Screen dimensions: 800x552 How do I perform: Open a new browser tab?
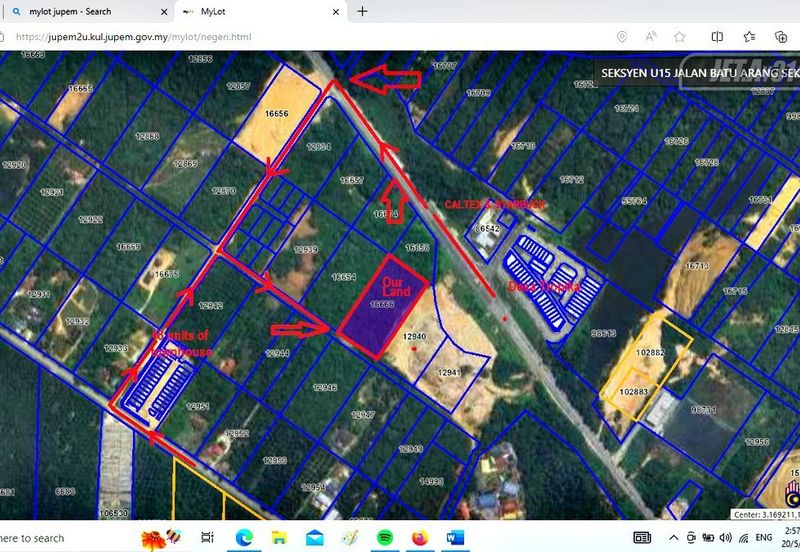click(x=362, y=11)
